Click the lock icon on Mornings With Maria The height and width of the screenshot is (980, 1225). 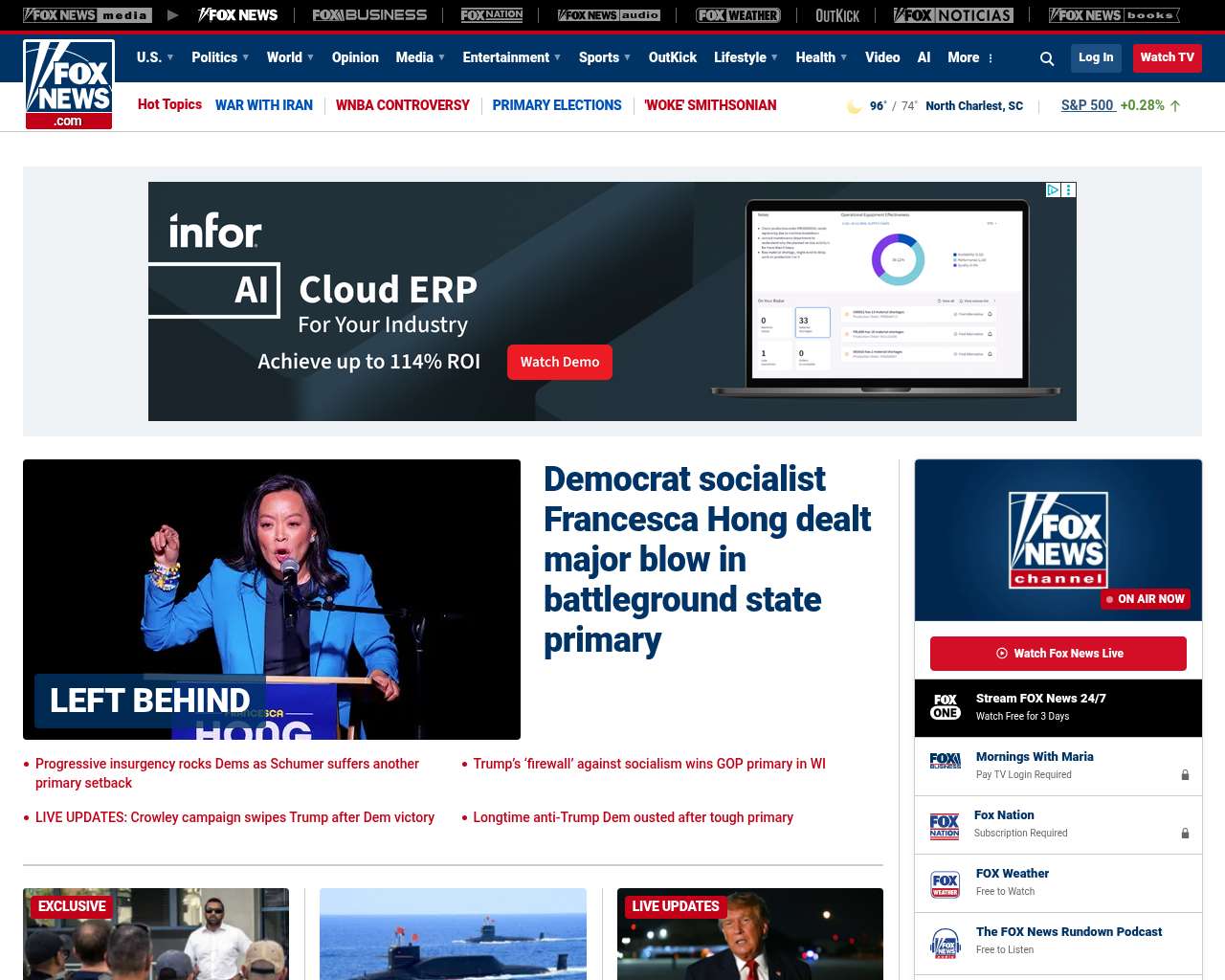pyautogui.click(x=1185, y=775)
